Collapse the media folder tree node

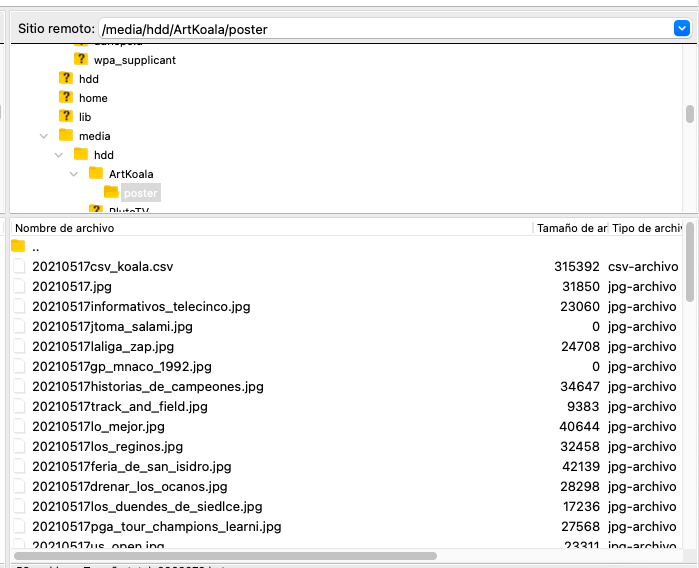click(44, 136)
